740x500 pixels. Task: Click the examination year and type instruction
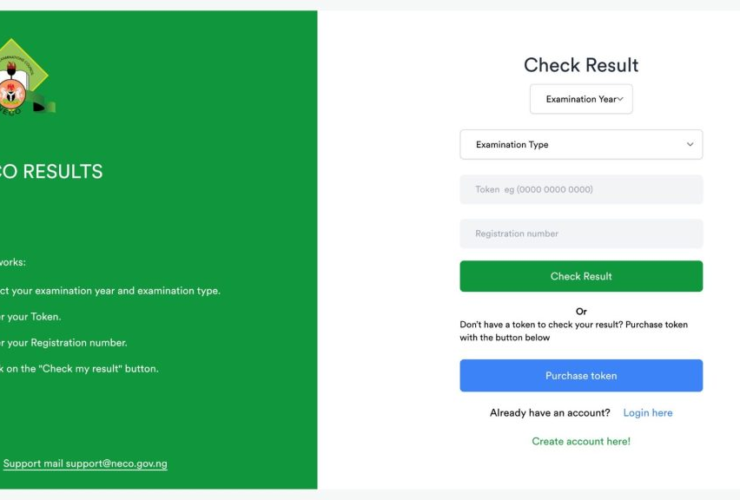click(x=110, y=291)
